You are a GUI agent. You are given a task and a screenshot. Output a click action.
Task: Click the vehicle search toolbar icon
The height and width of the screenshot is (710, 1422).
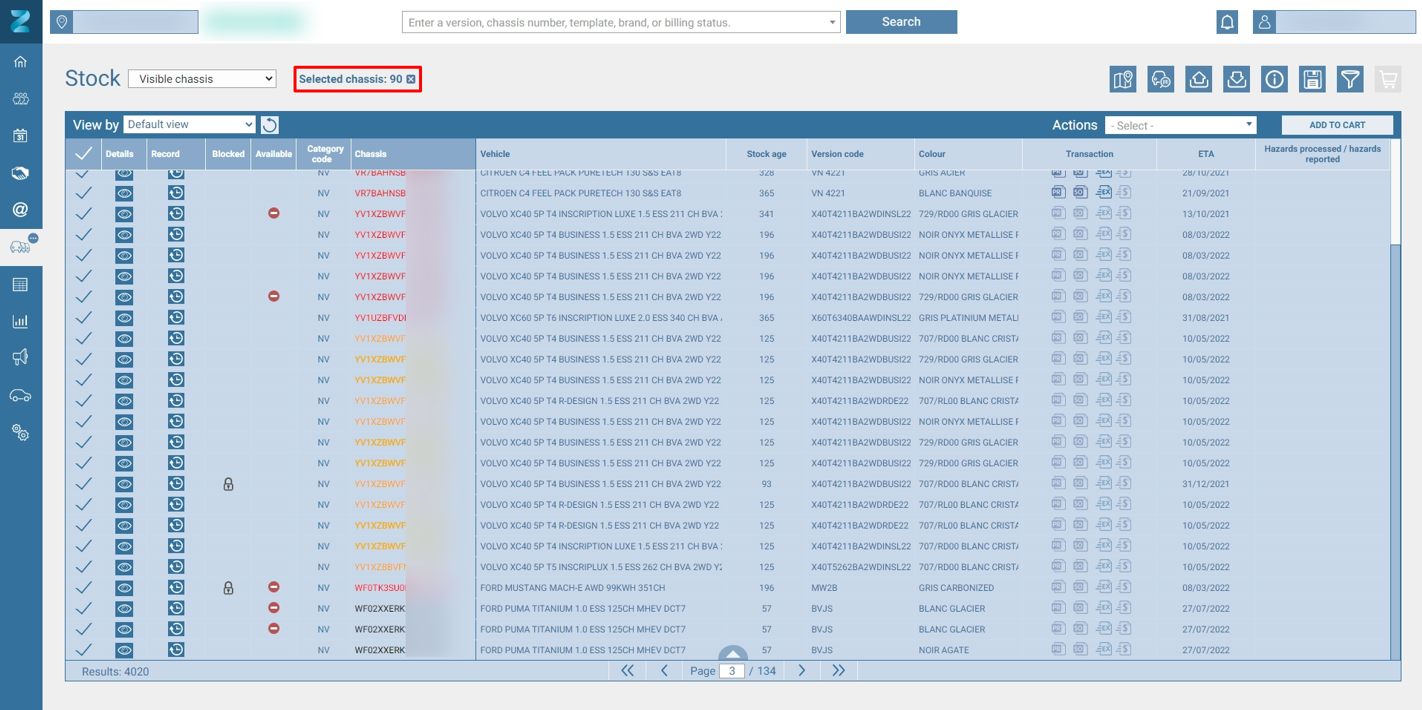[x=1161, y=79]
